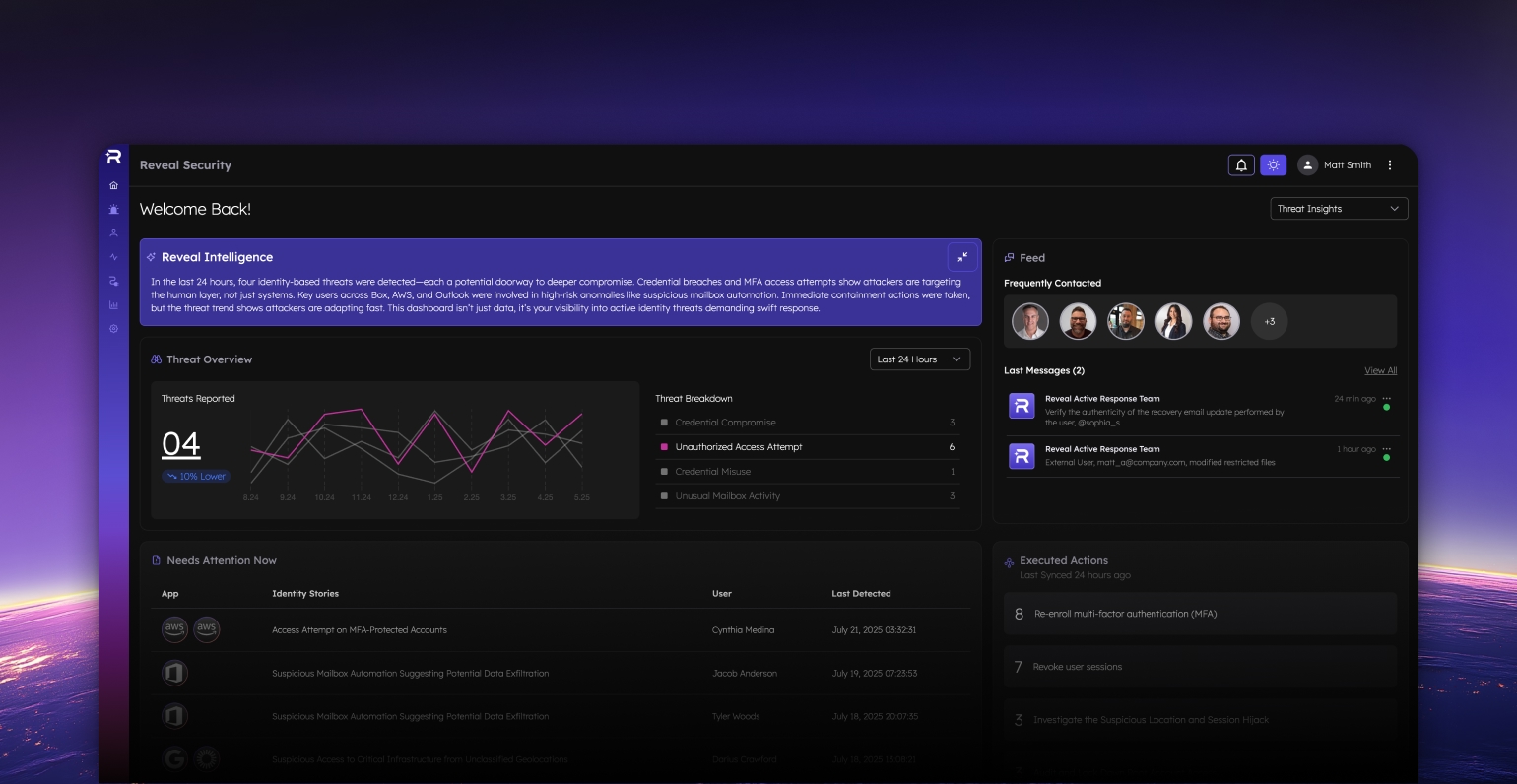Viewport: 1517px width, 784px height.
Task: Click Office icon in Jacob Anderson row
Action: point(174,673)
